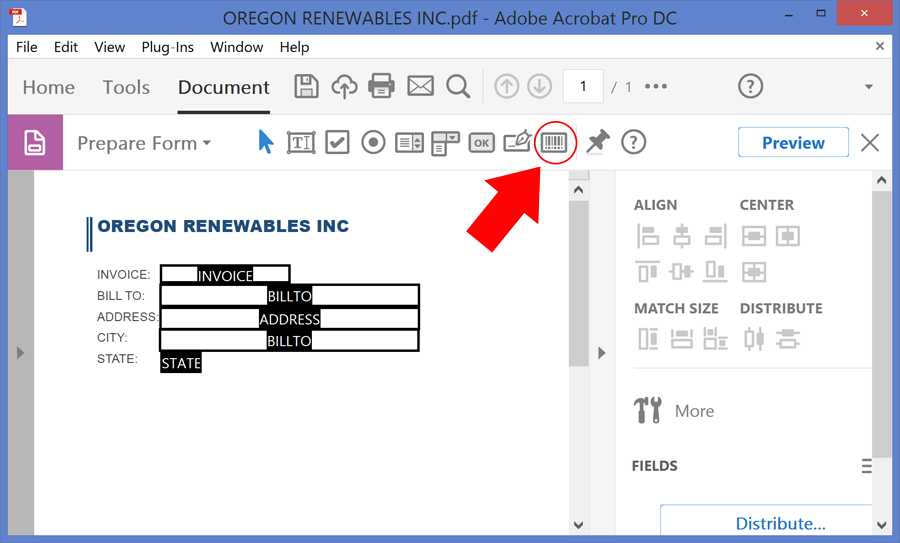The image size is (900, 543).
Task: Click the purple Prepare Form document icon
Action: (x=35, y=142)
